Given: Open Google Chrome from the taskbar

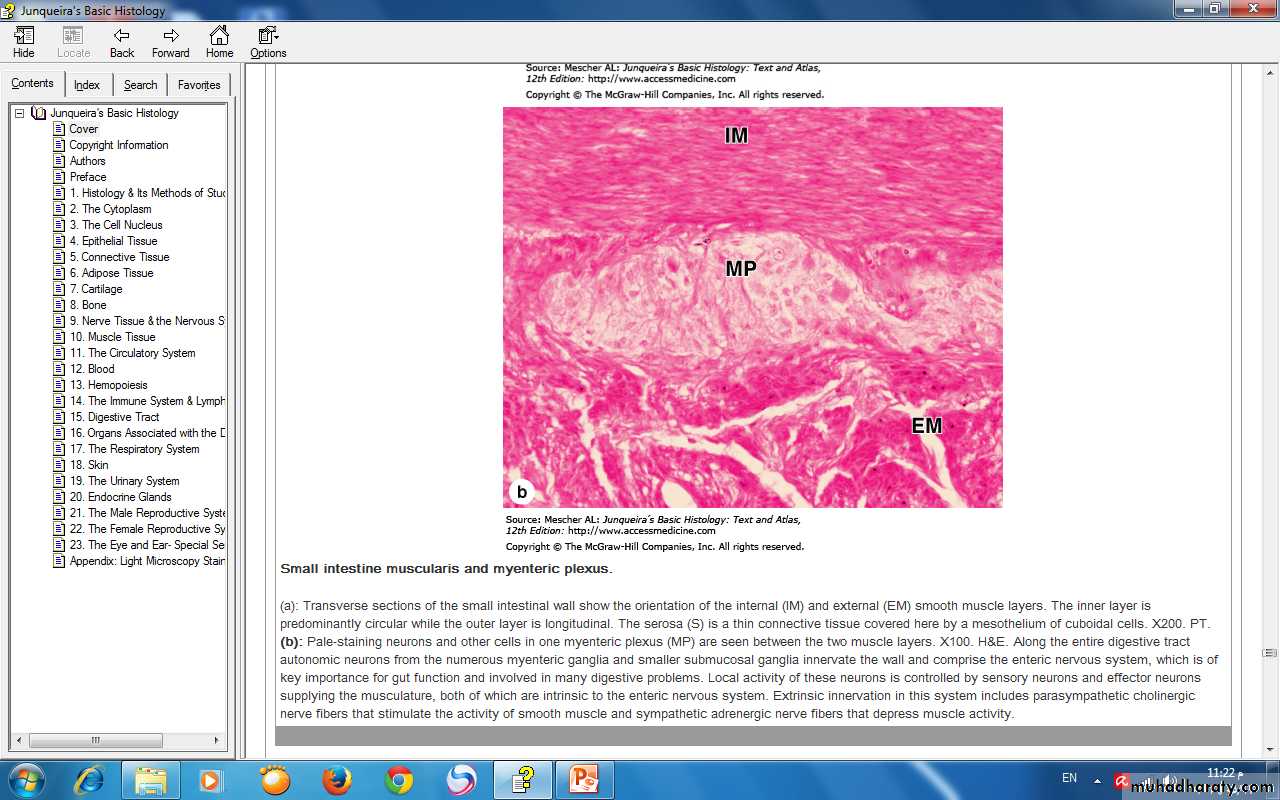Looking at the screenshot, I should pos(399,779).
